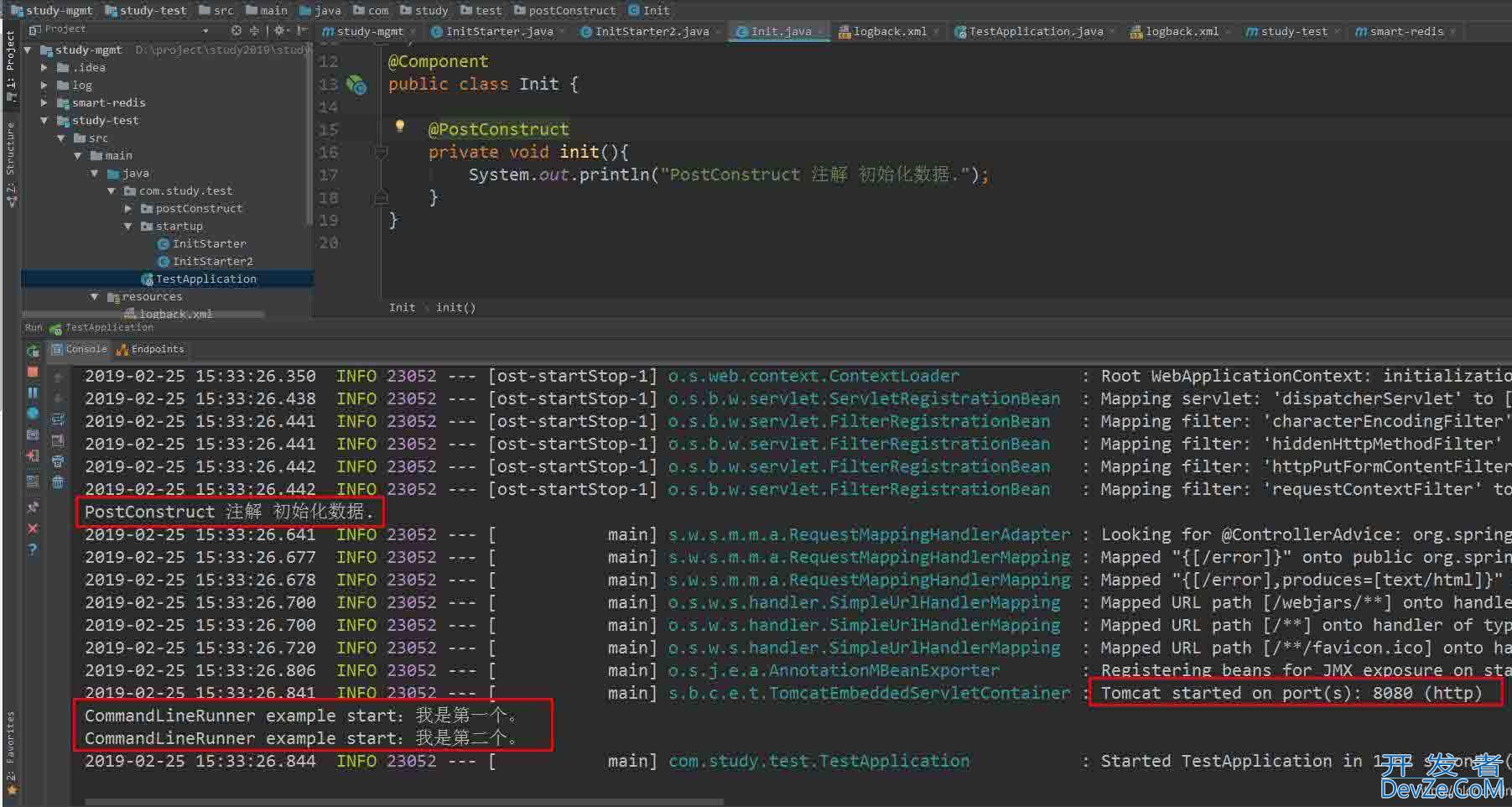Open the Project view dropdown
The image size is (1512, 807).
tap(206, 30)
